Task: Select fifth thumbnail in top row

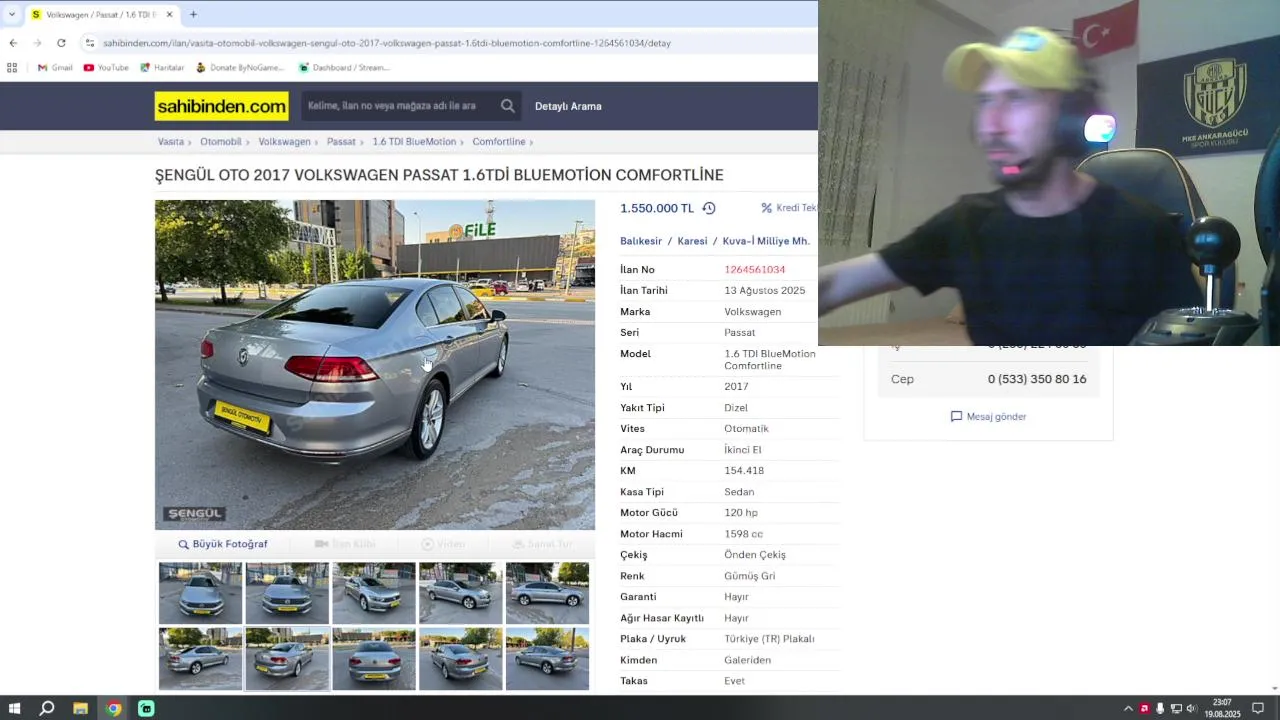Action: pyautogui.click(x=547, y=593)
